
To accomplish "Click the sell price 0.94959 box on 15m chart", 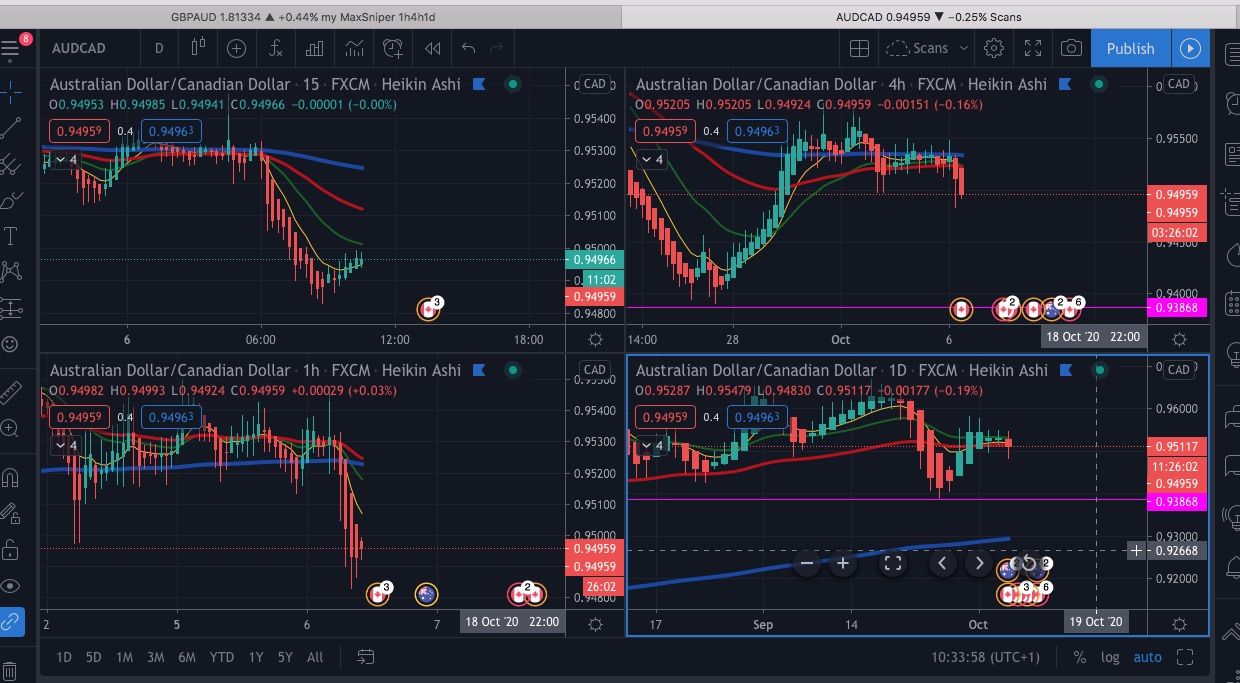I will [x=78, y=131].
